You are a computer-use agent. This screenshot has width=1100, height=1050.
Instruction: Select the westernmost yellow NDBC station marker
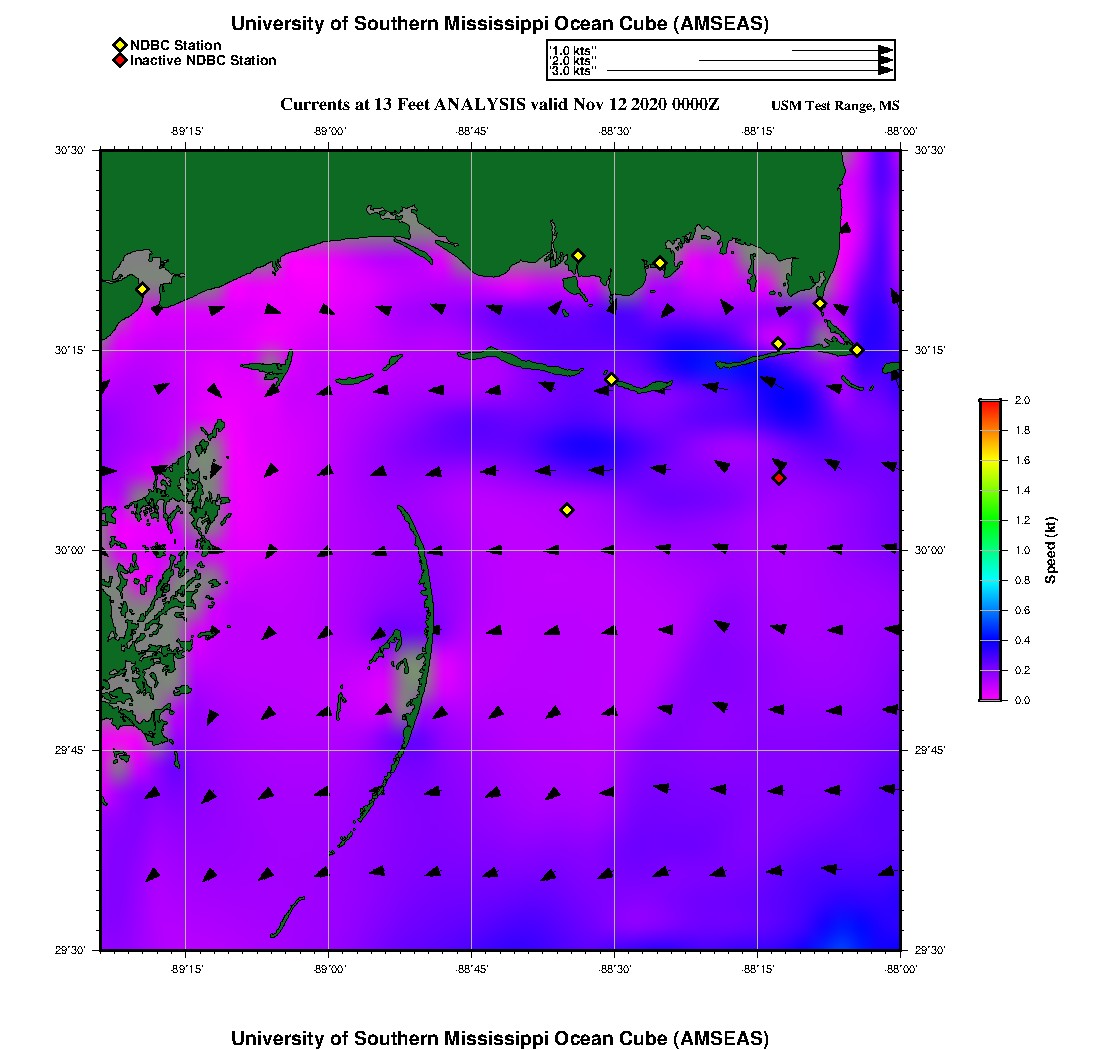143,289
